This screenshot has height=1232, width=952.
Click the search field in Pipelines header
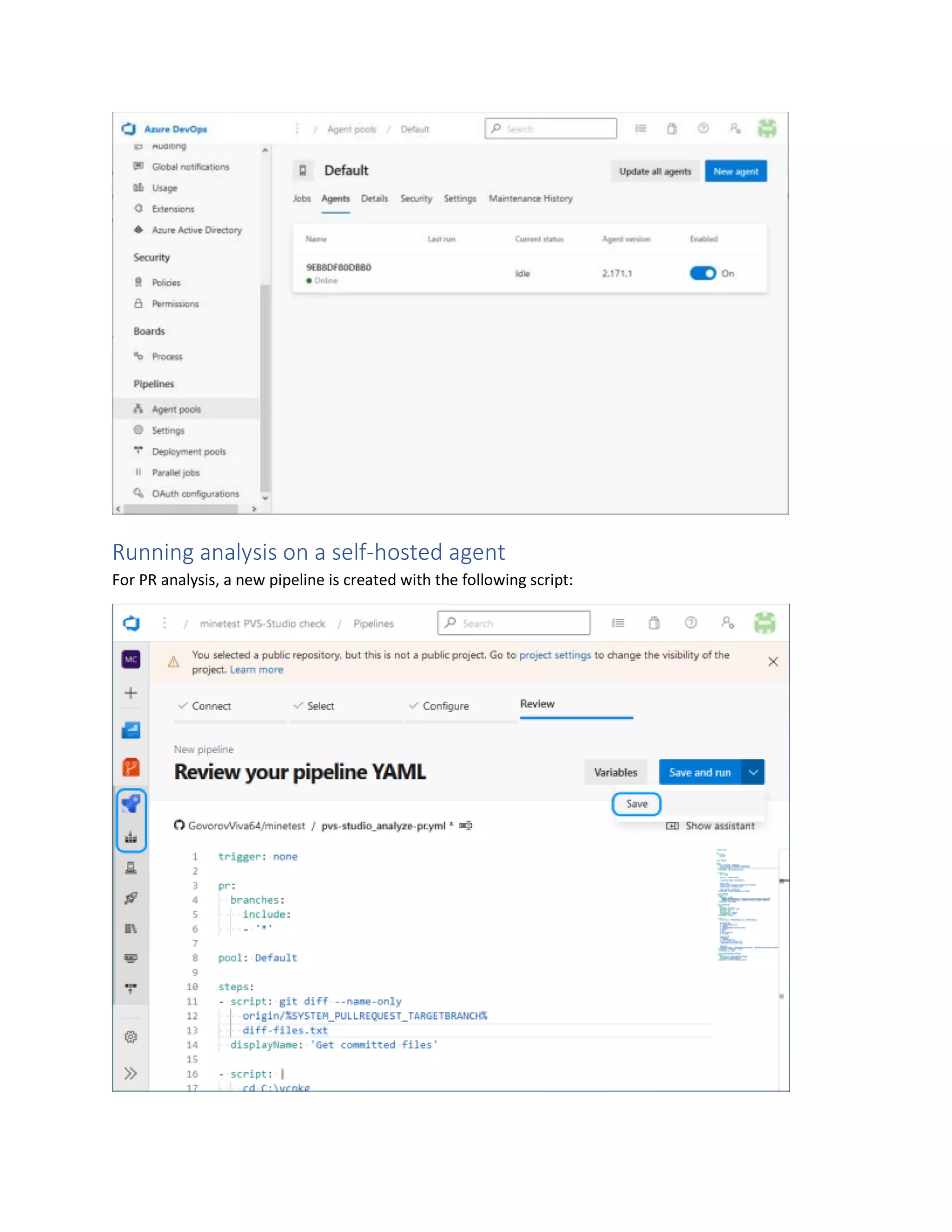coord(514,623)
